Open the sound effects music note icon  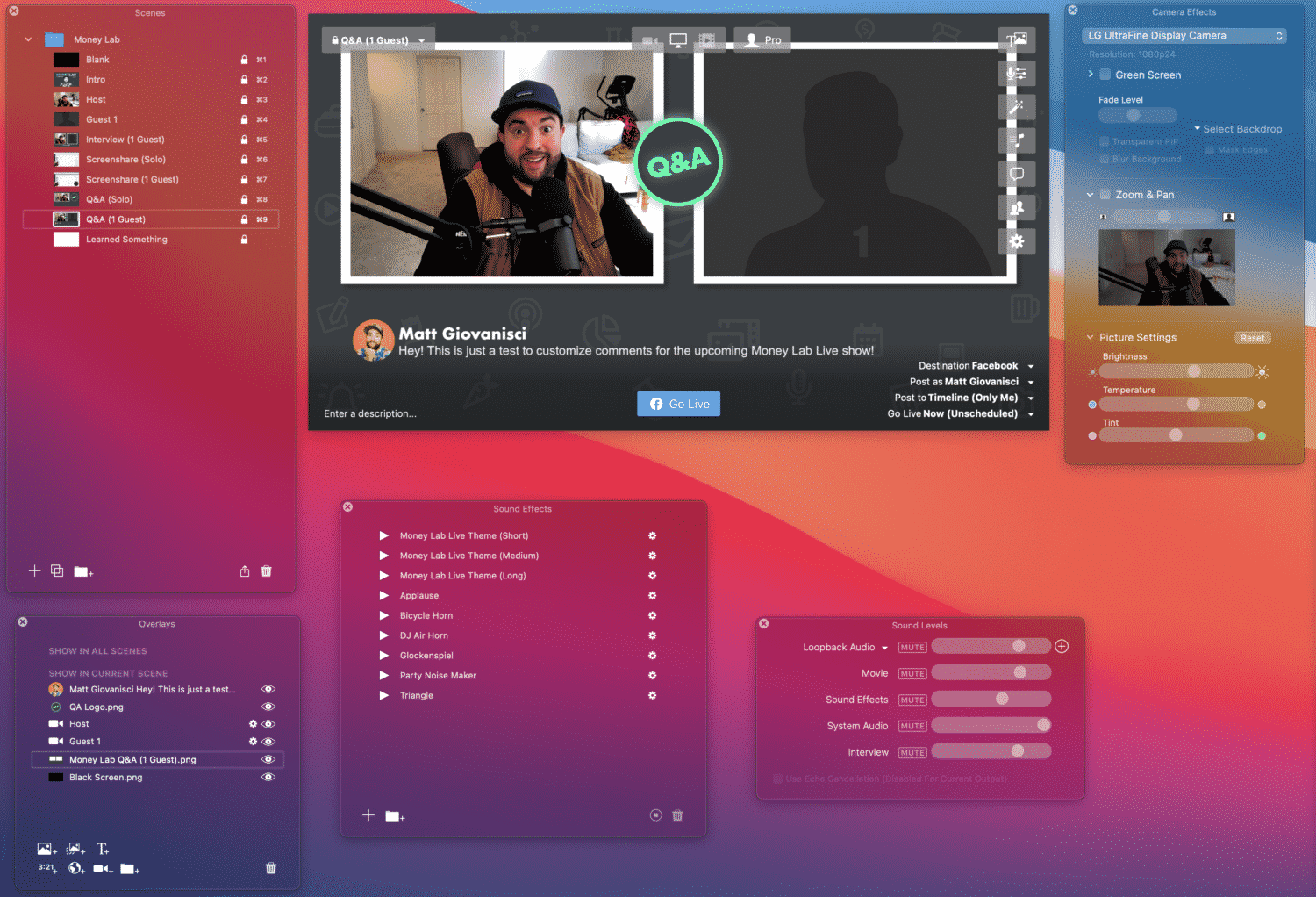pos(1017,140)
